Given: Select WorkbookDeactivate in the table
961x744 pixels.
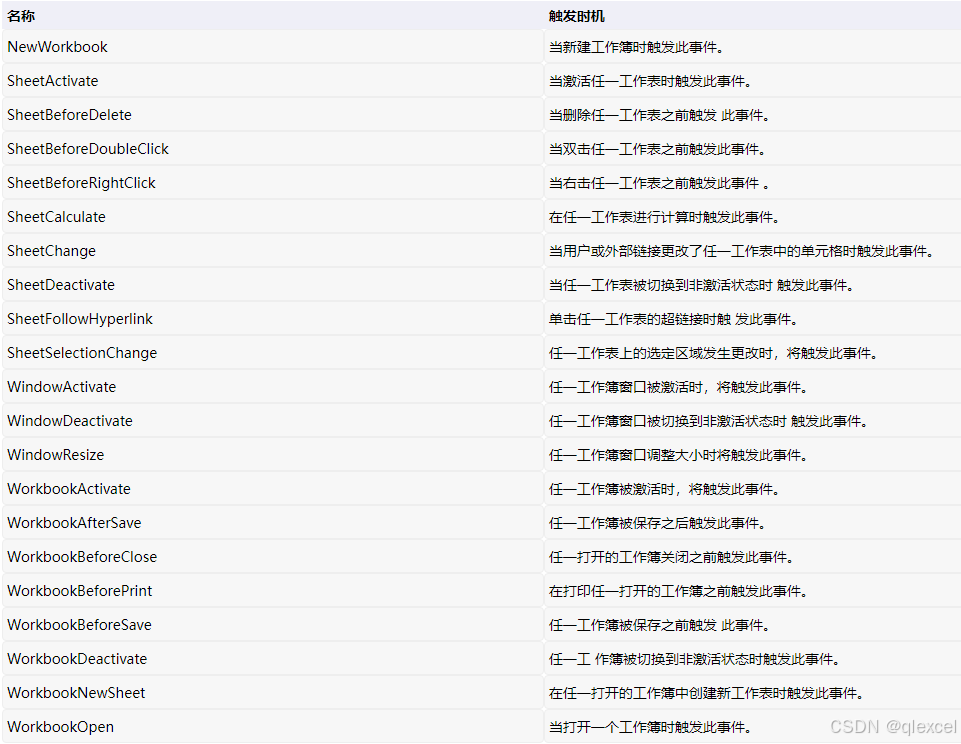Looking at the screenshot, I should [77, 659].
